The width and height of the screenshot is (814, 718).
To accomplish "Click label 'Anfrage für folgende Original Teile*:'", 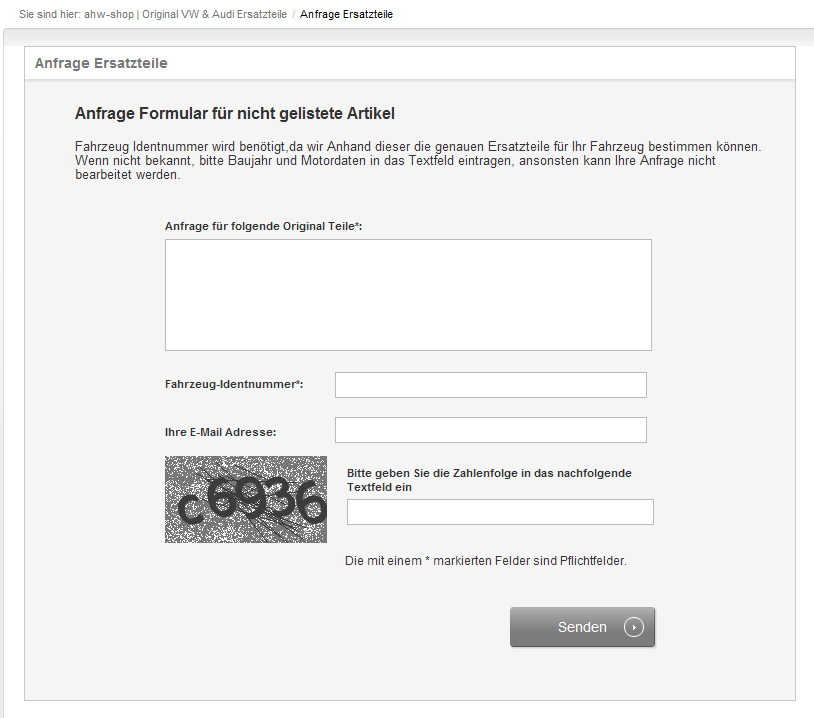I will [263, 226].
